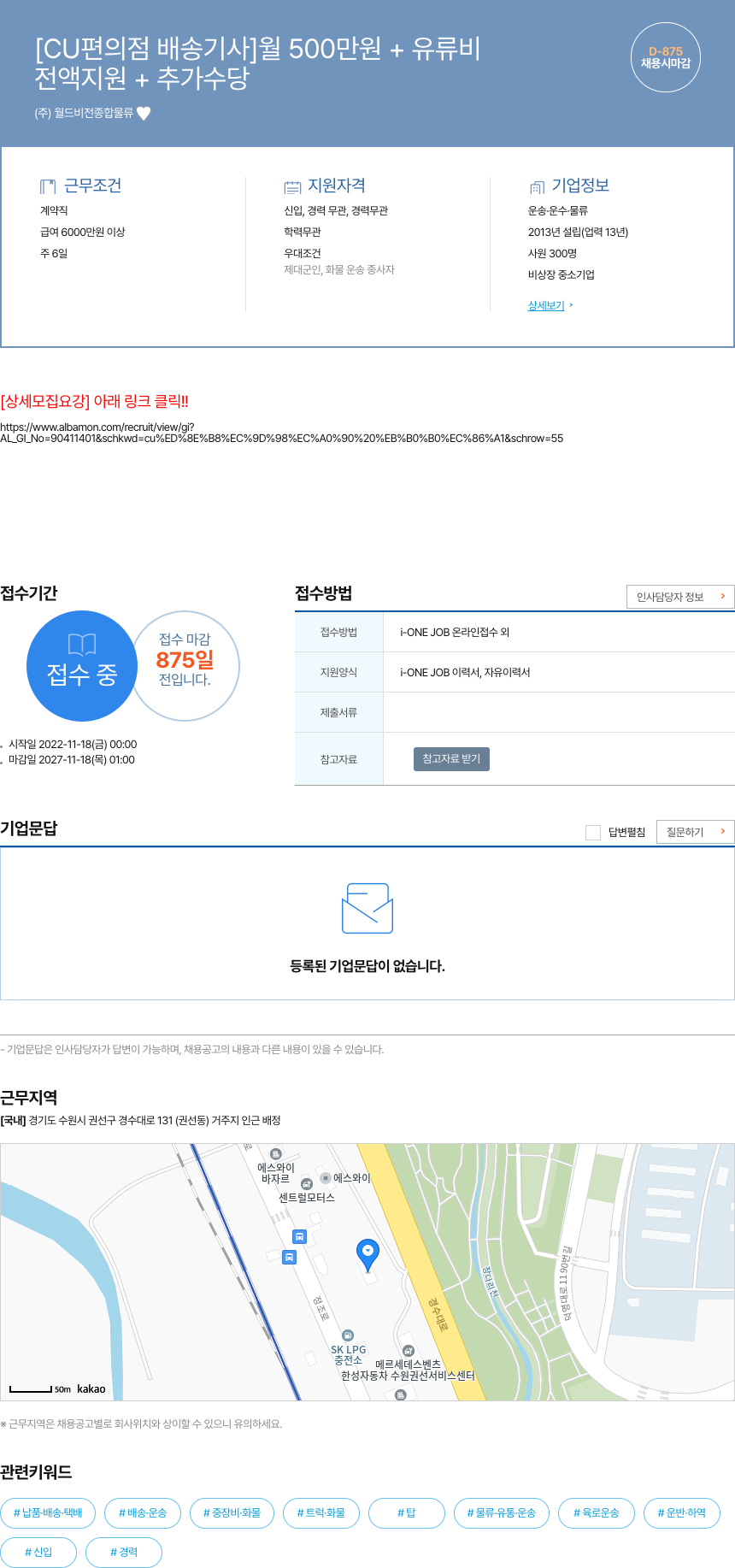Click the (주) 월드비전종합물류 company name
The width and height of the screenshot is (735, 1568).
click(84, 113)
